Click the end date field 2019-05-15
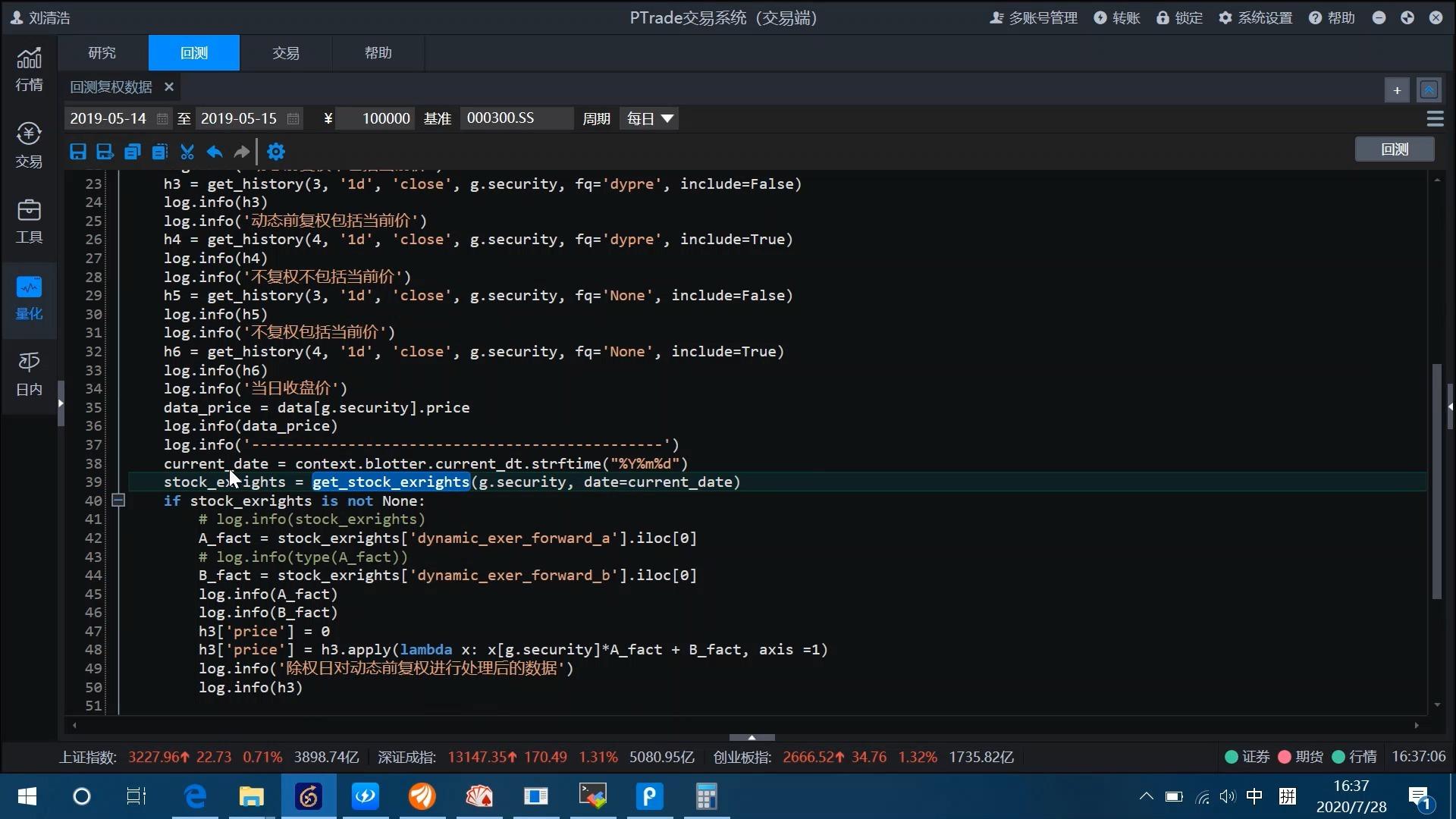1456x819 pixels. (239, 118)
